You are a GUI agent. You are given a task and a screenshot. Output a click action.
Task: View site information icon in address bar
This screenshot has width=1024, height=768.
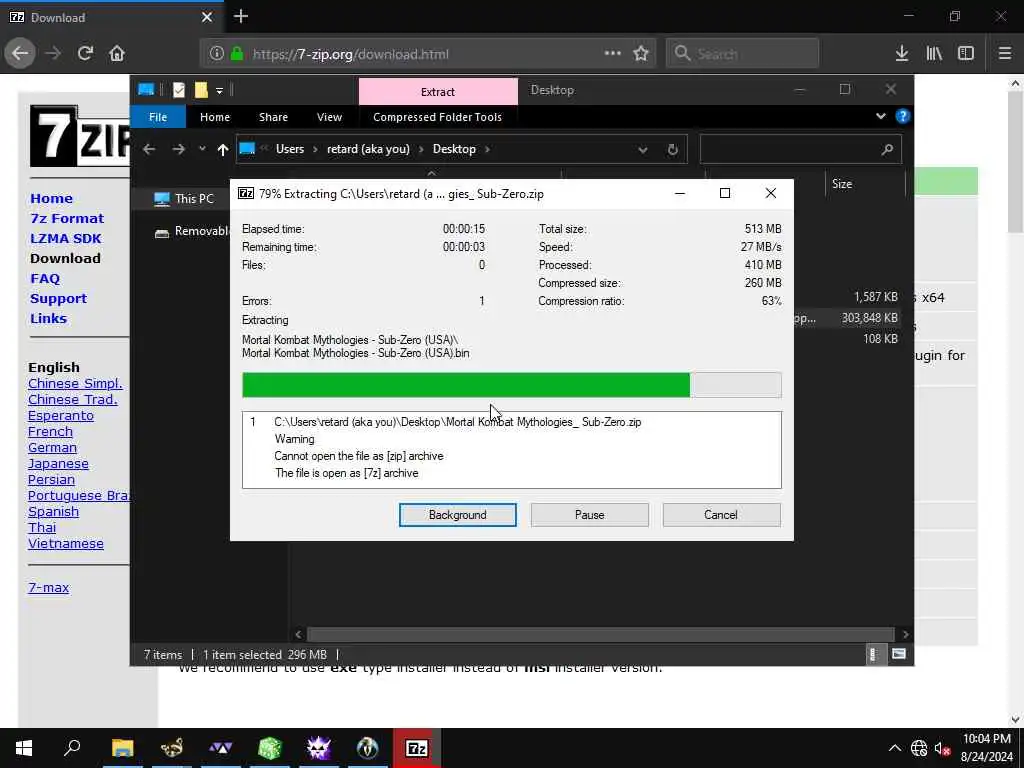(x=217, y=54)
